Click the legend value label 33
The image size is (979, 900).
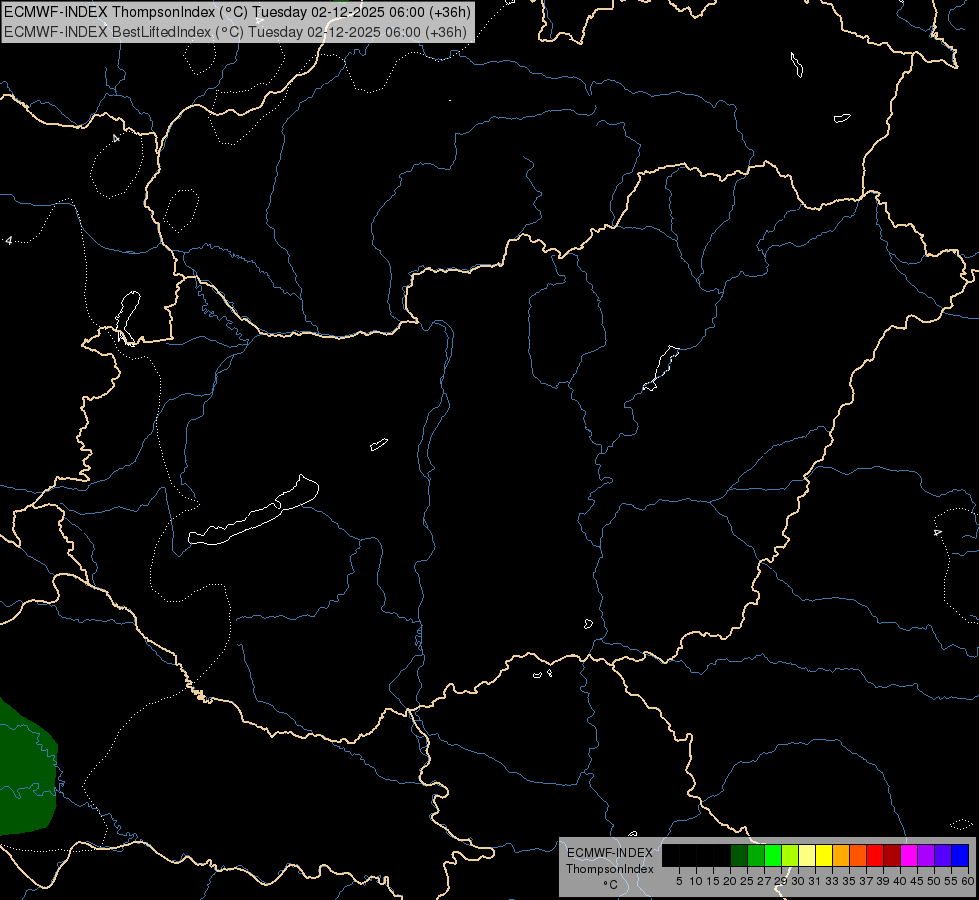(832, 881)
